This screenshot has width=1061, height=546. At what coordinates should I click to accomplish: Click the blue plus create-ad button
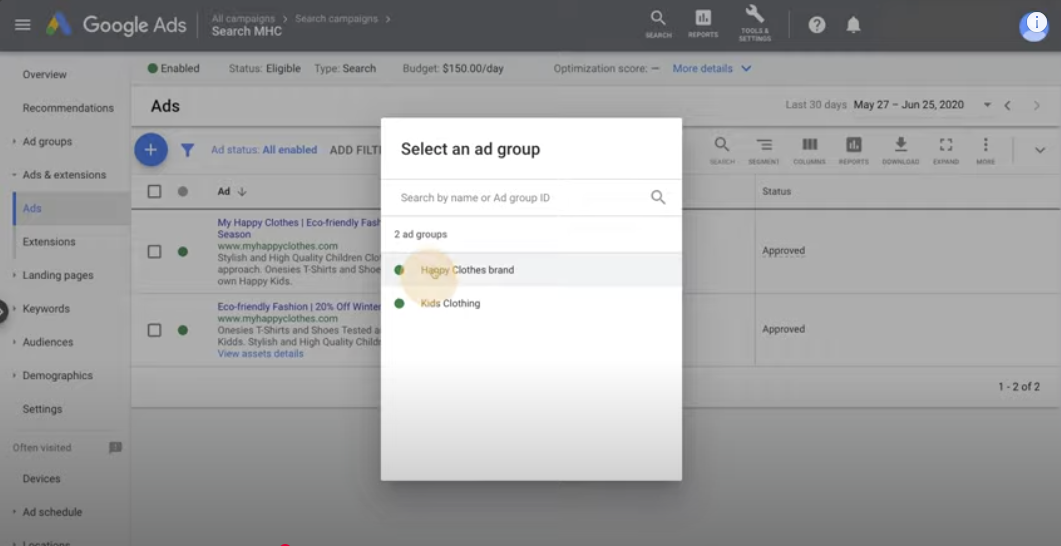[151, 150]
